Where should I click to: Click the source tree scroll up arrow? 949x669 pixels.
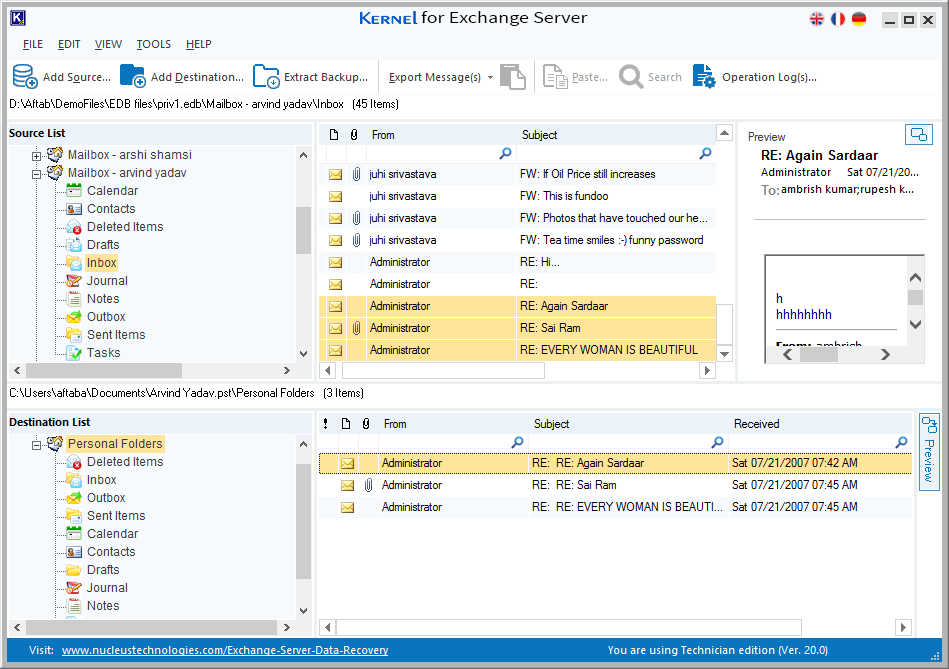pyautogui.click(x=303, y=155)
